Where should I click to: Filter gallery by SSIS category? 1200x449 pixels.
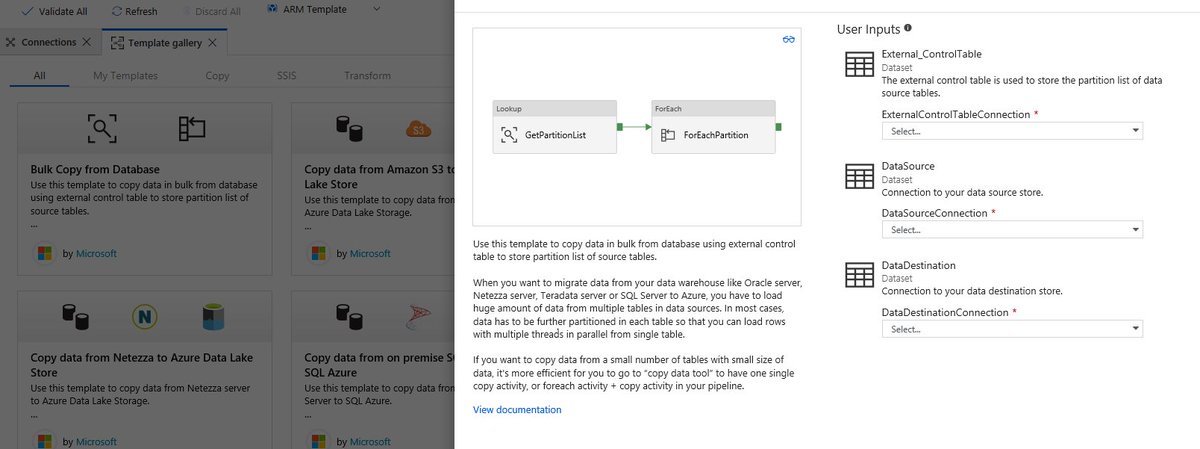click(x=286, y=76)
